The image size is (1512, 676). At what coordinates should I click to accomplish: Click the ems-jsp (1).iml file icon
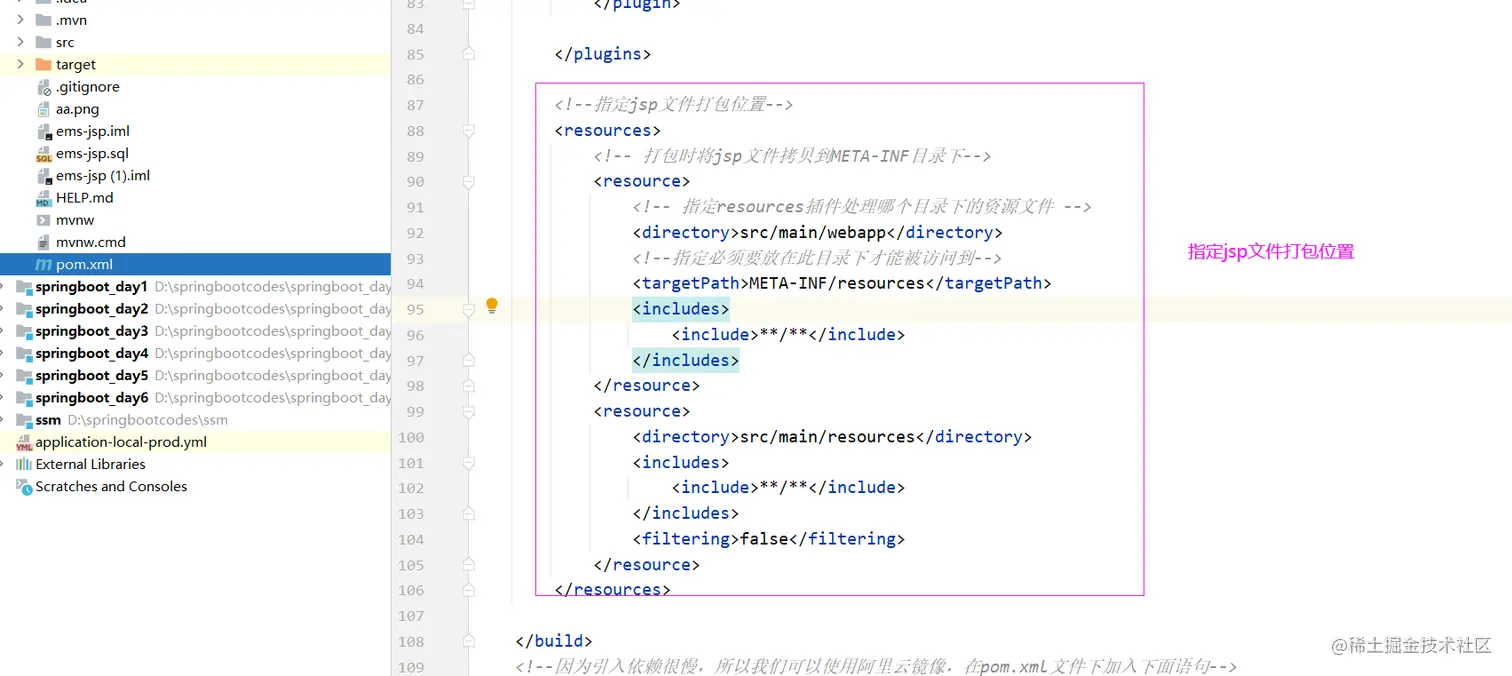[x=43, y=175]
